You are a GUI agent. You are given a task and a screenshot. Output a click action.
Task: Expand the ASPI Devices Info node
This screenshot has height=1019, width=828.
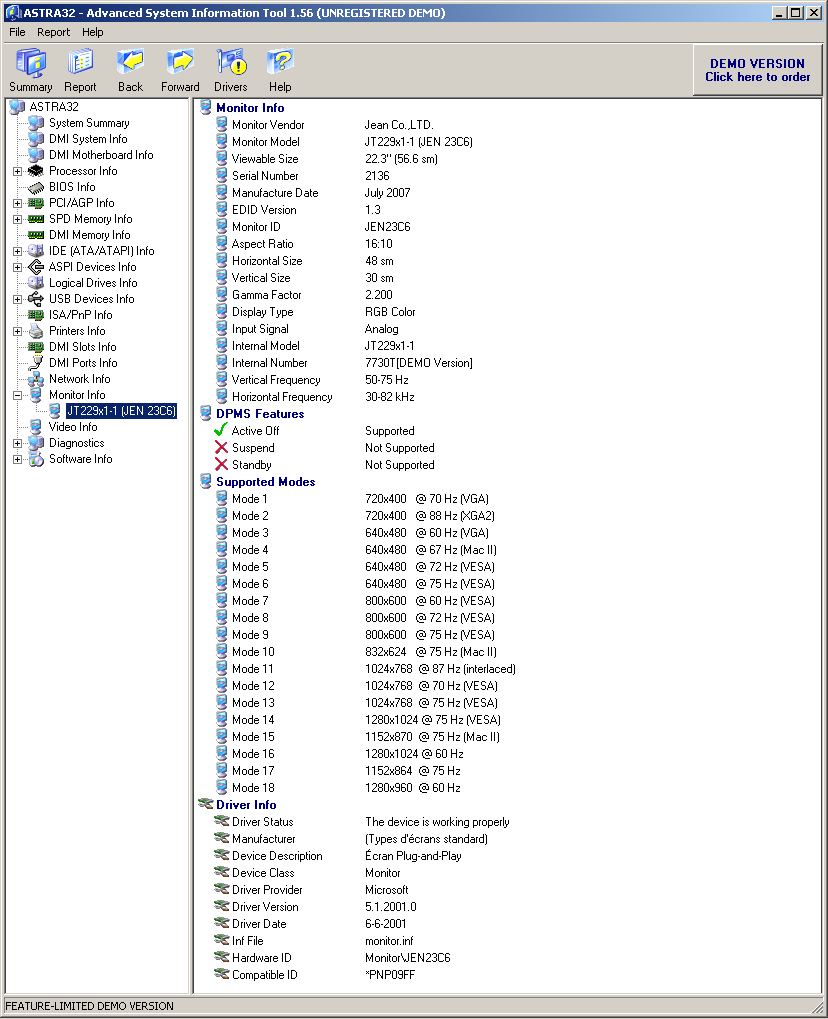18,267
